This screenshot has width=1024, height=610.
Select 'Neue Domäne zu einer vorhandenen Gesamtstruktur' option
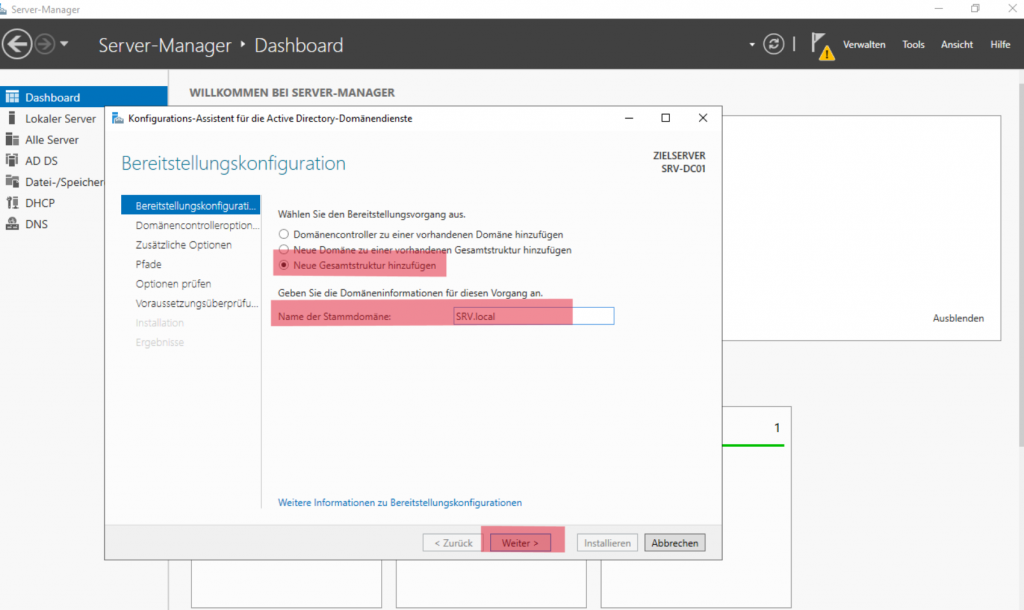click(284, 250)
